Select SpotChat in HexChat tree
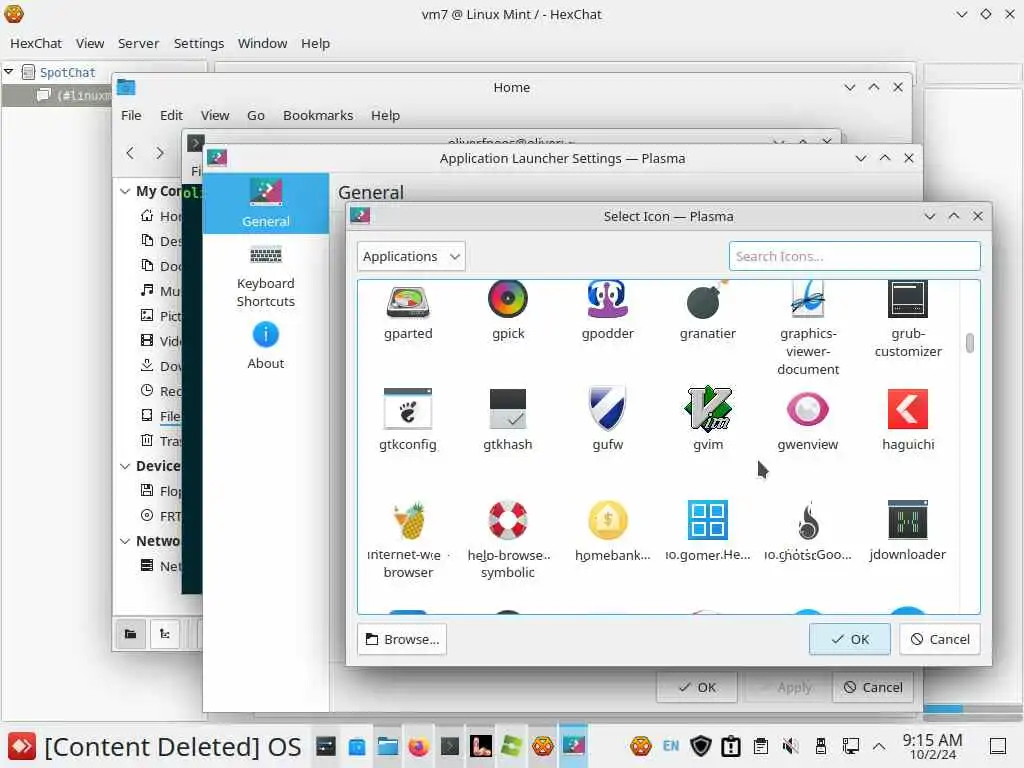Viewport: 1024px width, 768px height. 67,72
